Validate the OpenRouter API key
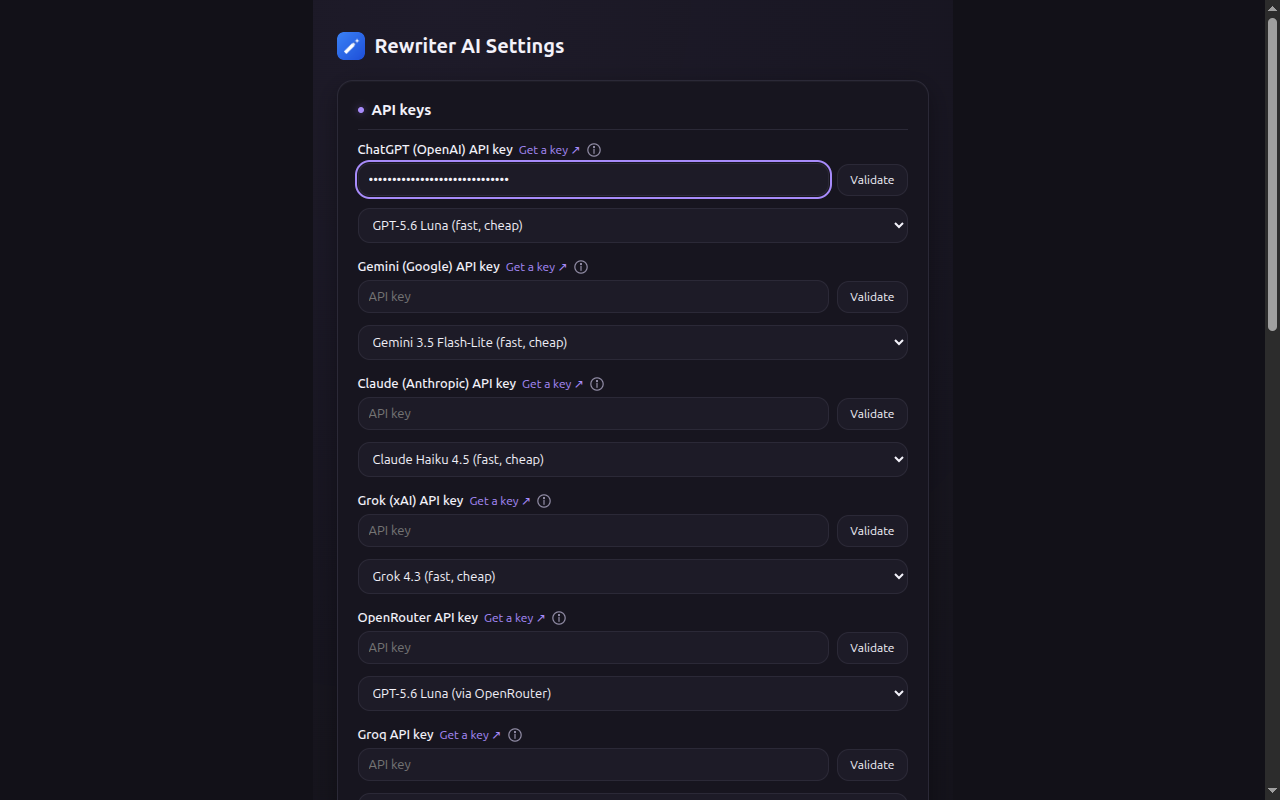The width and height of the screenshot is (1280, 800). pyautogui.click(x=872, y=648)
